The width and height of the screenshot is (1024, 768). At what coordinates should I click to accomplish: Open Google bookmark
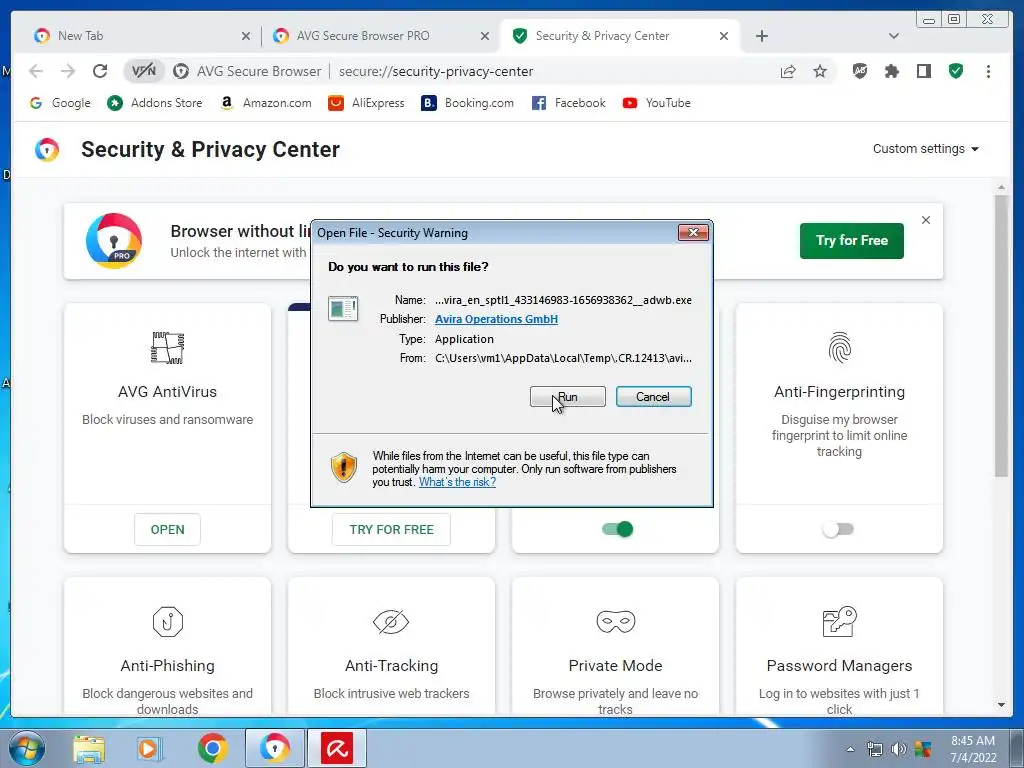tap(60, 103)
